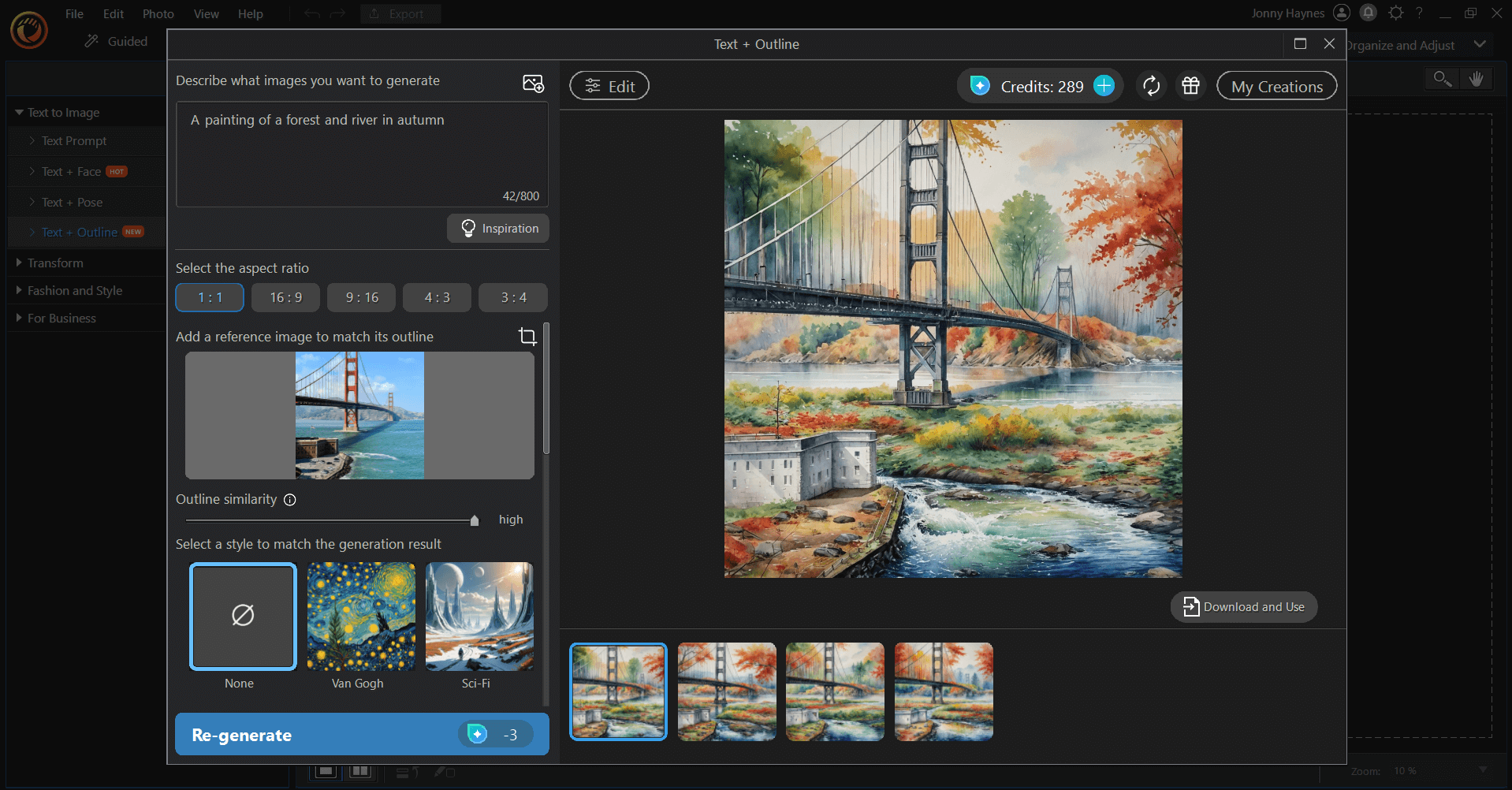Viewport: 1512px width, 790px height.
Task: Select the Van Gogh style option
Action: (x=360, y=617)
